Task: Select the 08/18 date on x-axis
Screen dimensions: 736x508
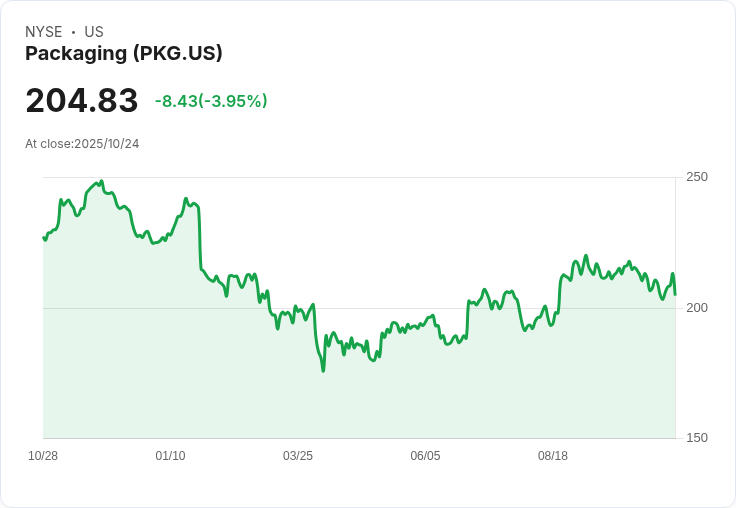Action: click(553, 456)
